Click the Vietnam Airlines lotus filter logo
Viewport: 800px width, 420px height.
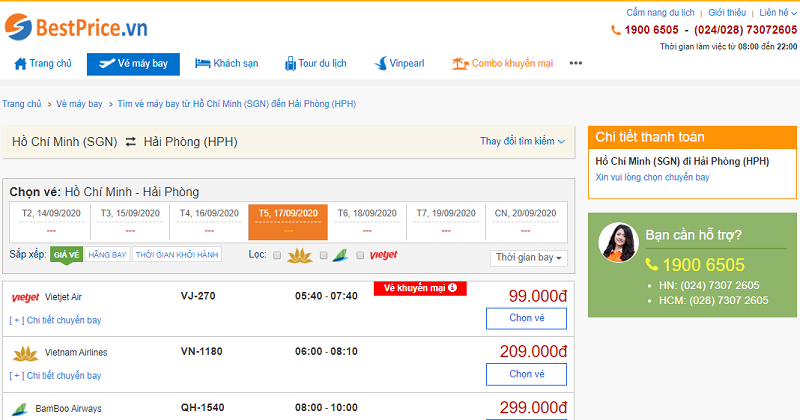tap(299, 255)
